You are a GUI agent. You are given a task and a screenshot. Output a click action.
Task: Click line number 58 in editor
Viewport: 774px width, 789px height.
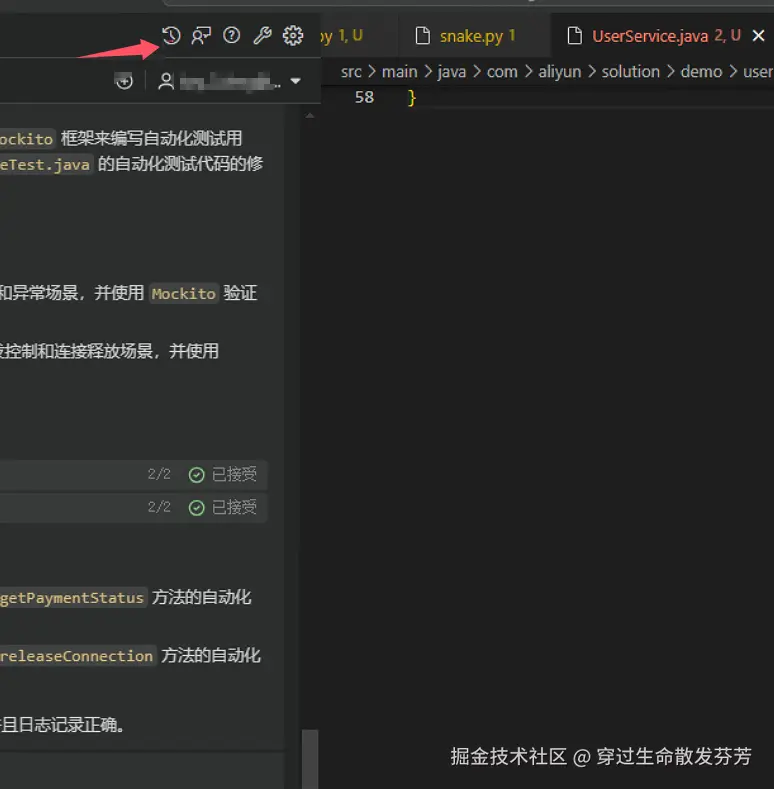[x=364, y=97]
